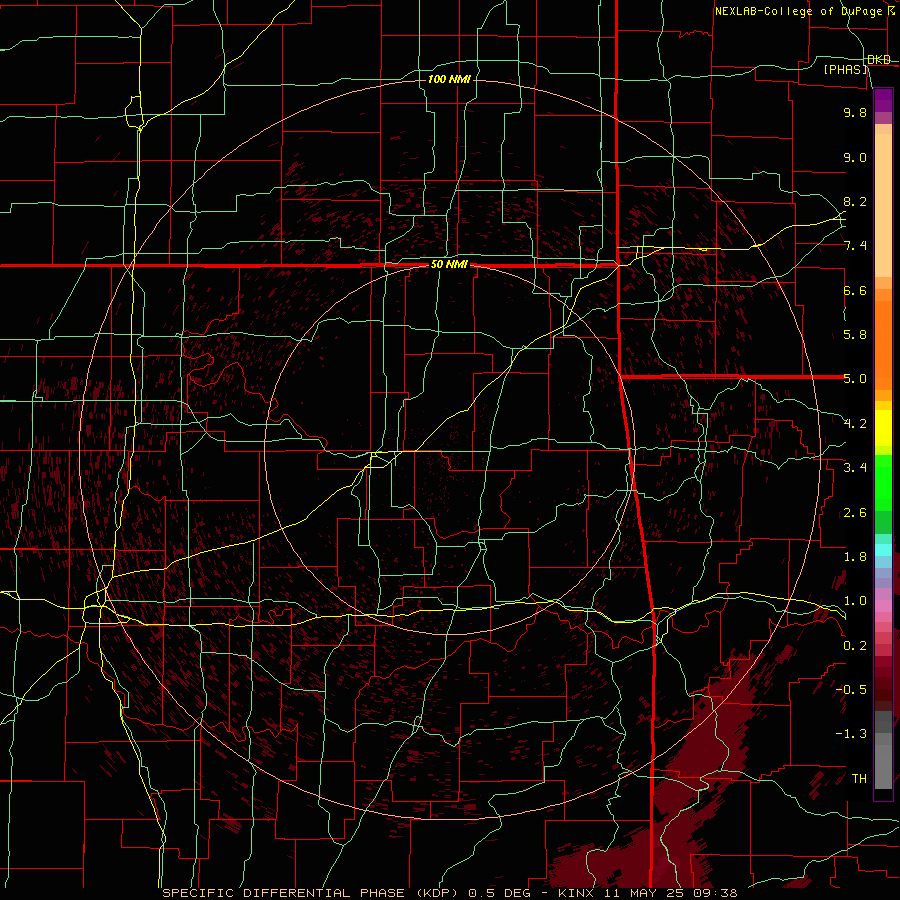Click the [PHAS] legend heading
Viewport: 900px width, 900px height.
pyautogui.click(x=846, y=69)
